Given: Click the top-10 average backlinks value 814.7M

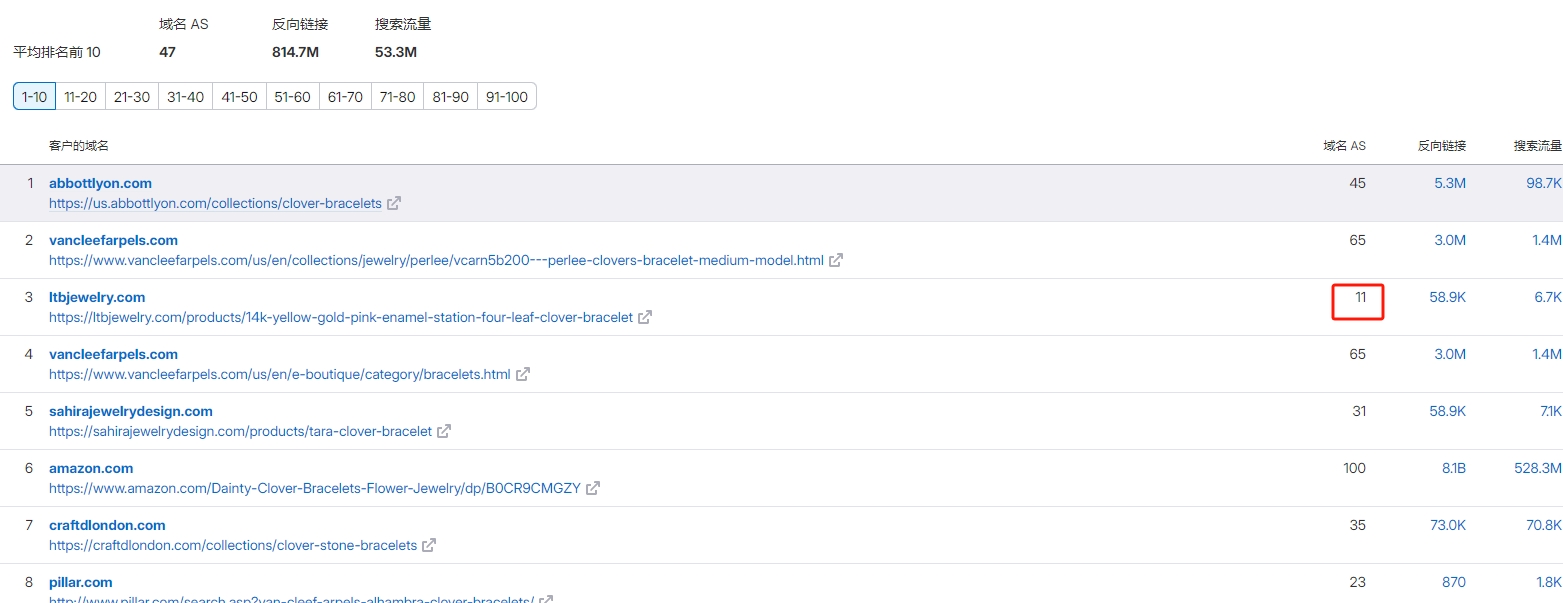Looking at the screenshot, I should click(x=295, y=52).
